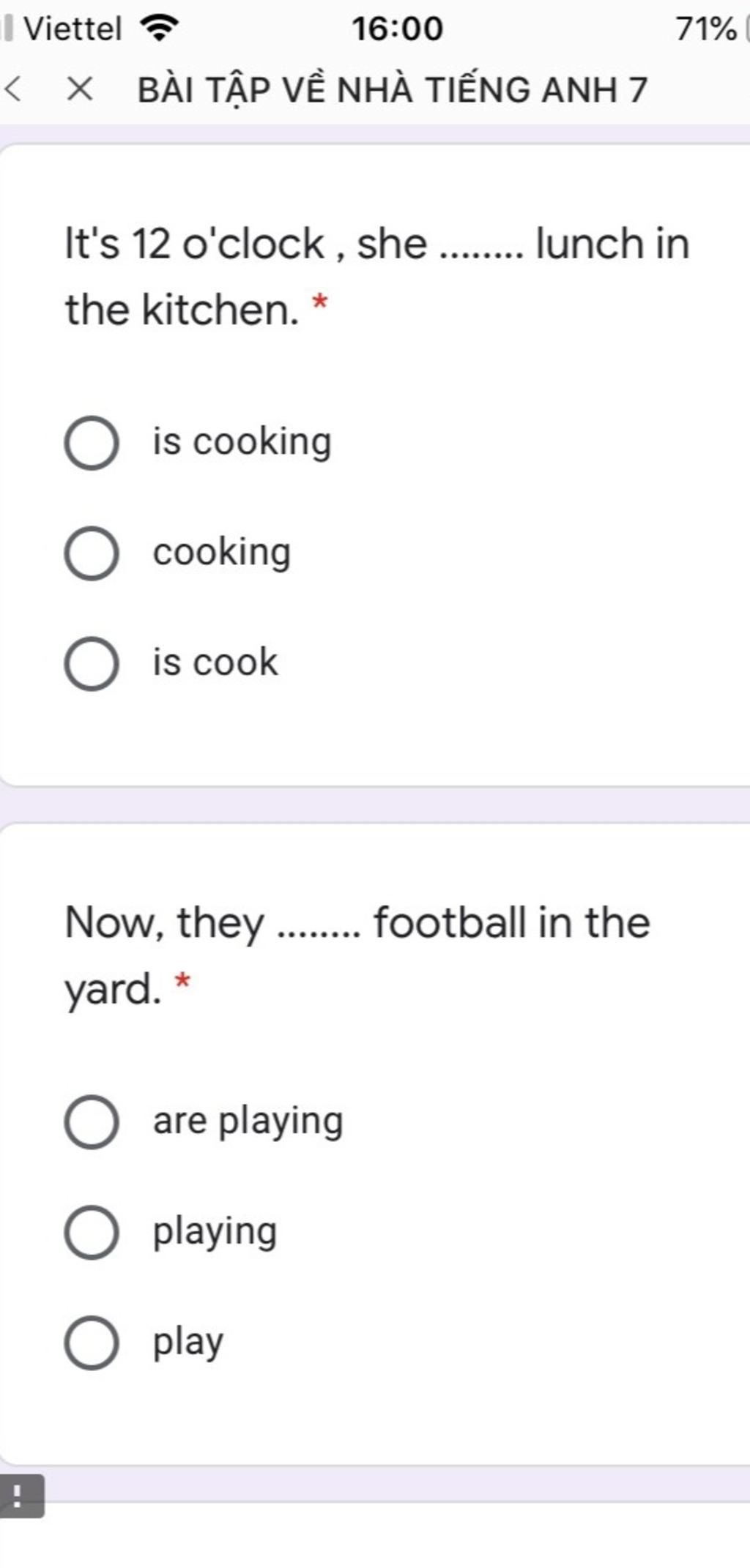Tap the 71% battery indicator
This screenshot has width=750, height=1568.
706,29
